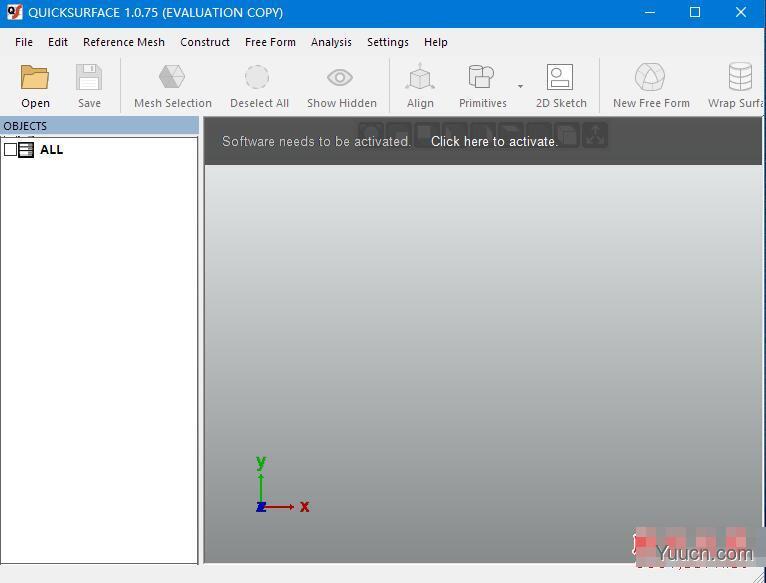Screen dimensions: 766x583
Task: Click the OBJECTS panel header
Action: pyautogui.click(x=99, y=126)
